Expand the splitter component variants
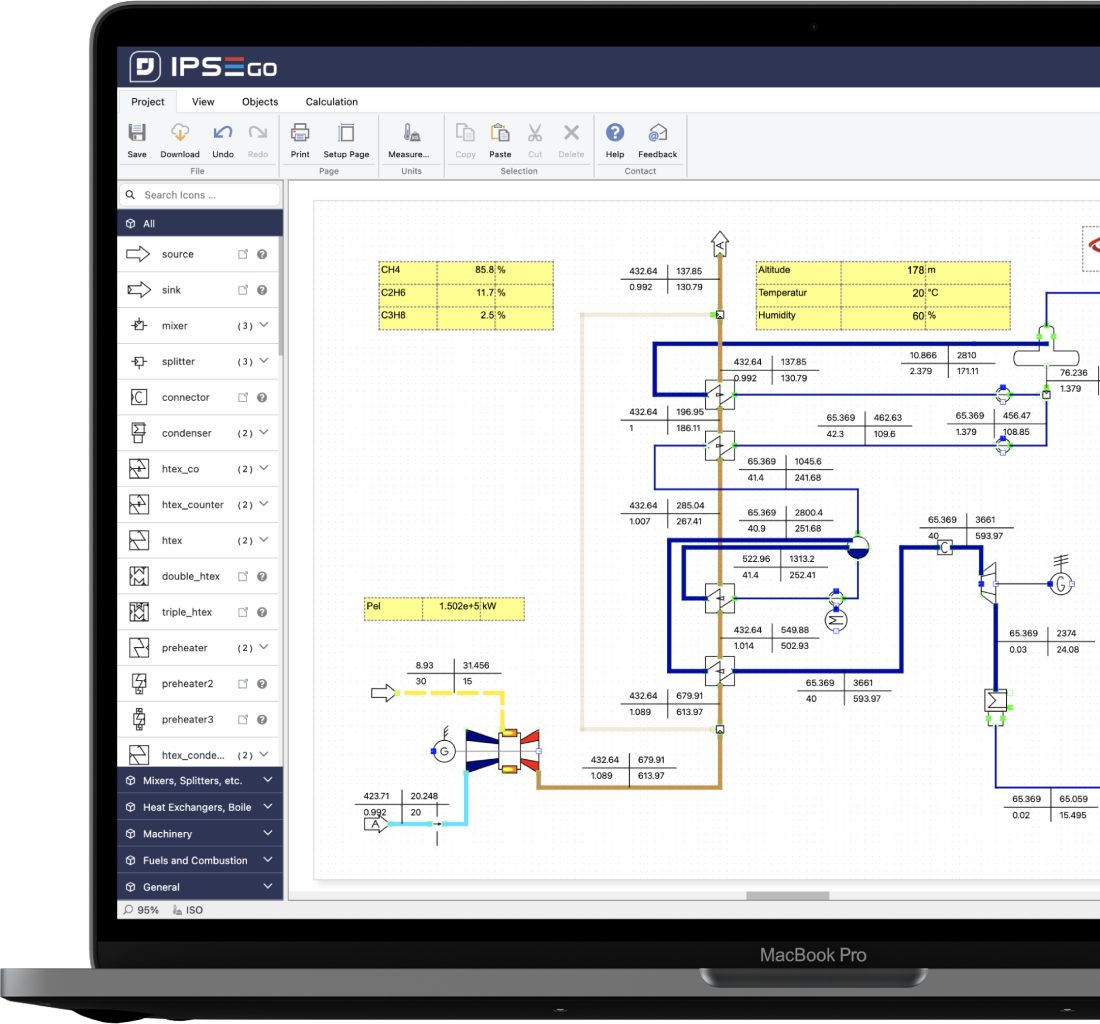The height and width of the screenshot is (1024, 1100). click(x=262, y=361)
